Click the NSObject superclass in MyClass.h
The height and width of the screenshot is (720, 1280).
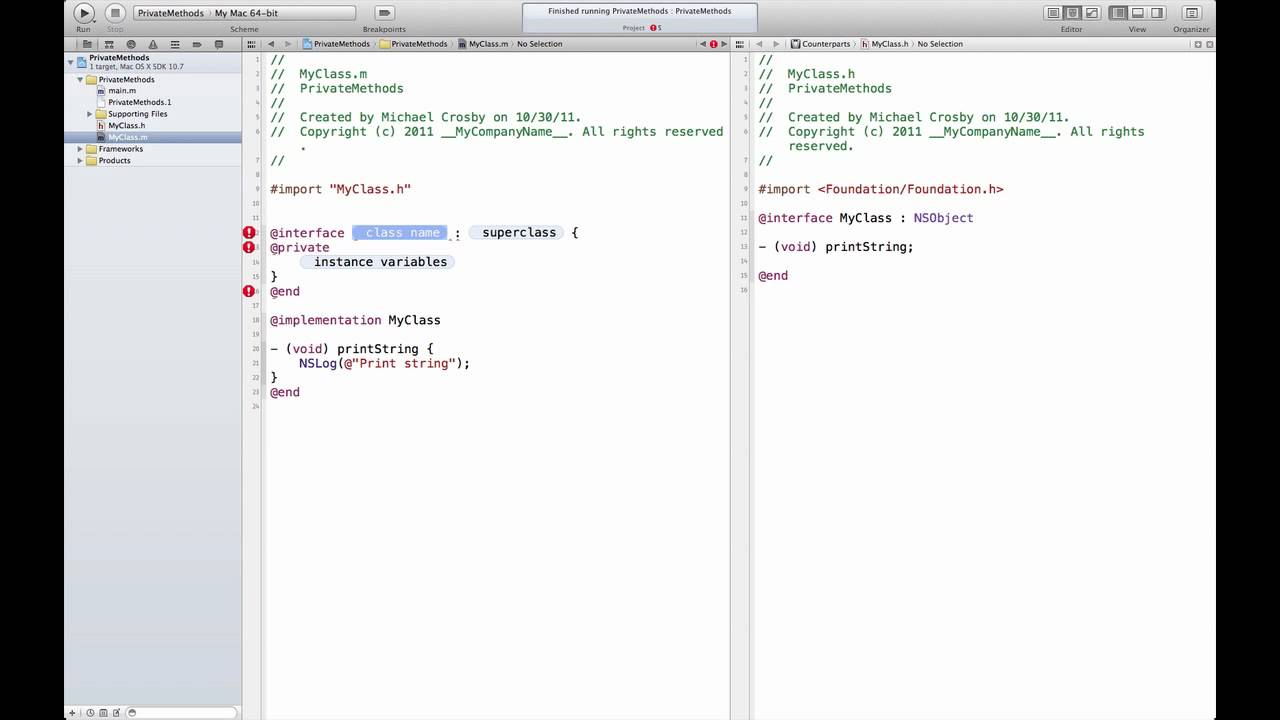[943, 218]
